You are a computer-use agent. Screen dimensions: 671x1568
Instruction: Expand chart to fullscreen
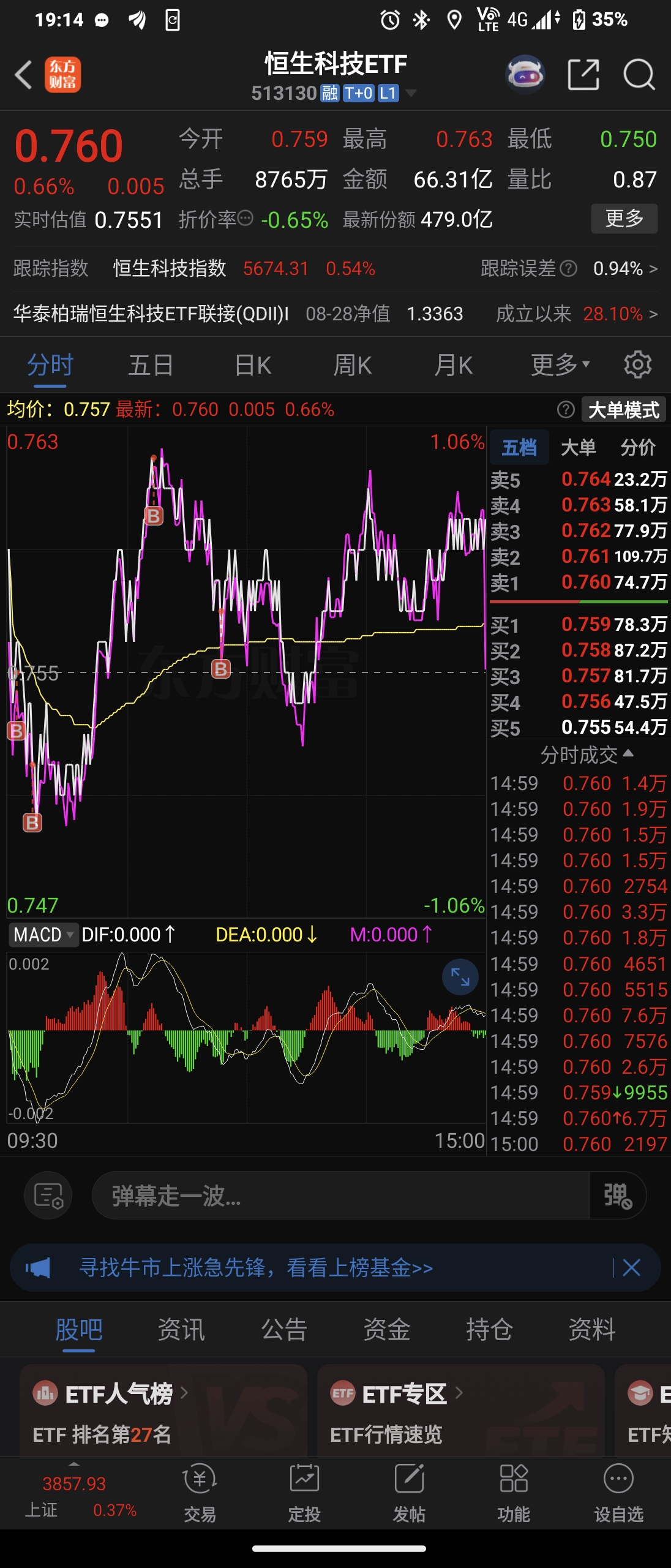(x=460, y=976)
